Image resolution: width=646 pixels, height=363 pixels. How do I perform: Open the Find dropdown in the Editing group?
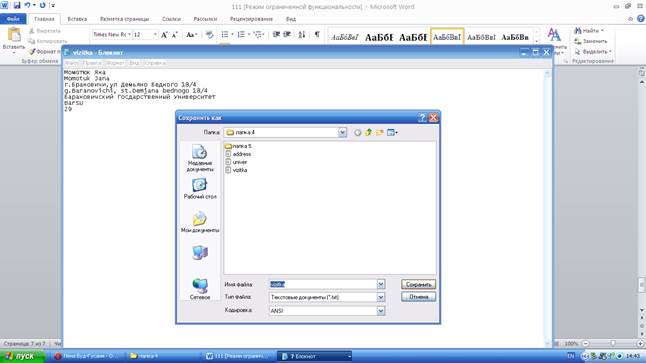click(x=590, y=31)
